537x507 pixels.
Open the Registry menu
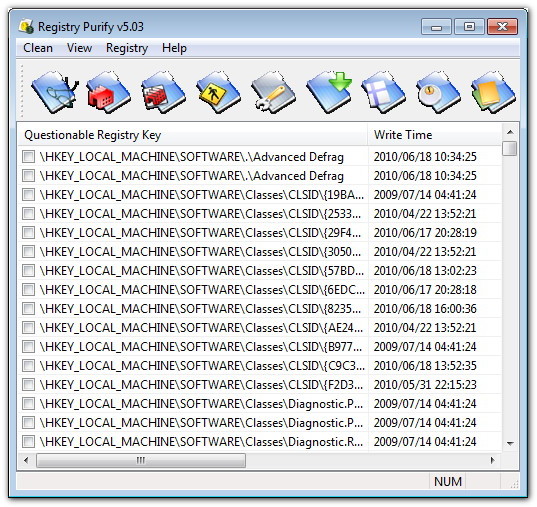pos(127,48)
